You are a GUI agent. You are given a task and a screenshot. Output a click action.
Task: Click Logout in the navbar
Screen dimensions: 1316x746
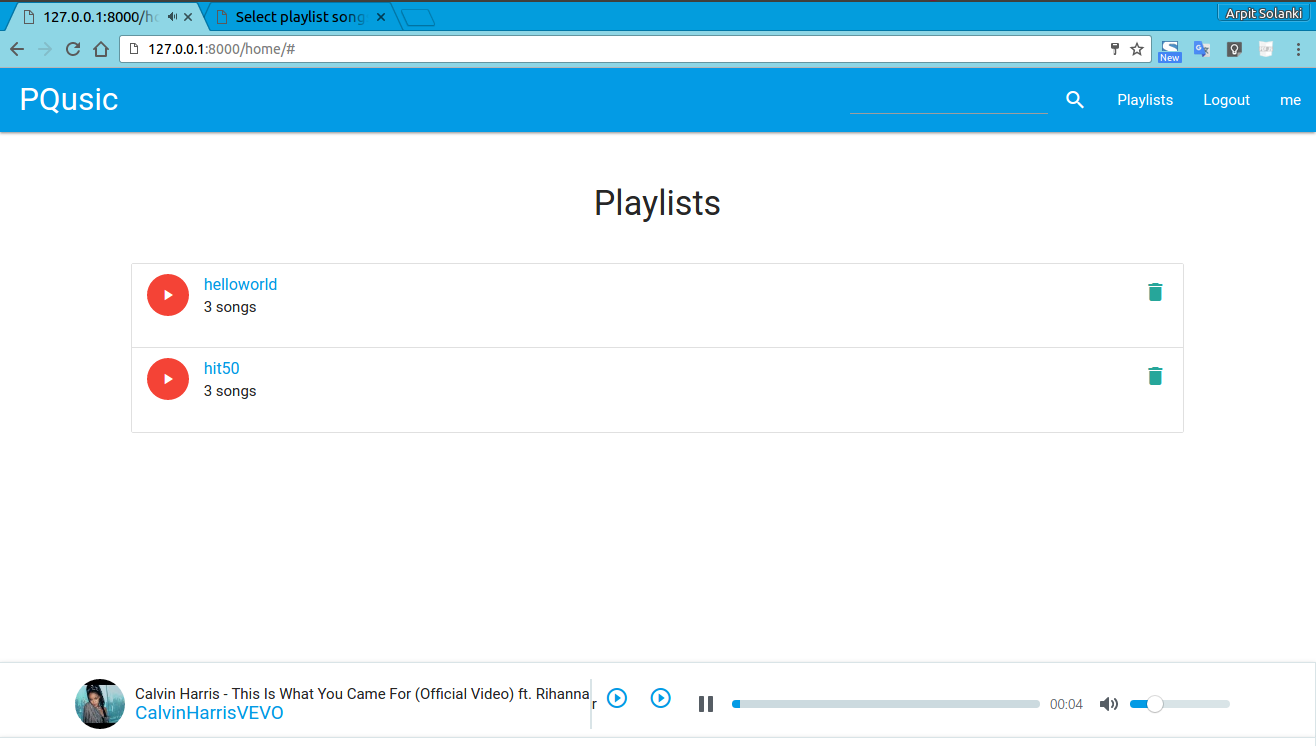(x=1227, y=100)
